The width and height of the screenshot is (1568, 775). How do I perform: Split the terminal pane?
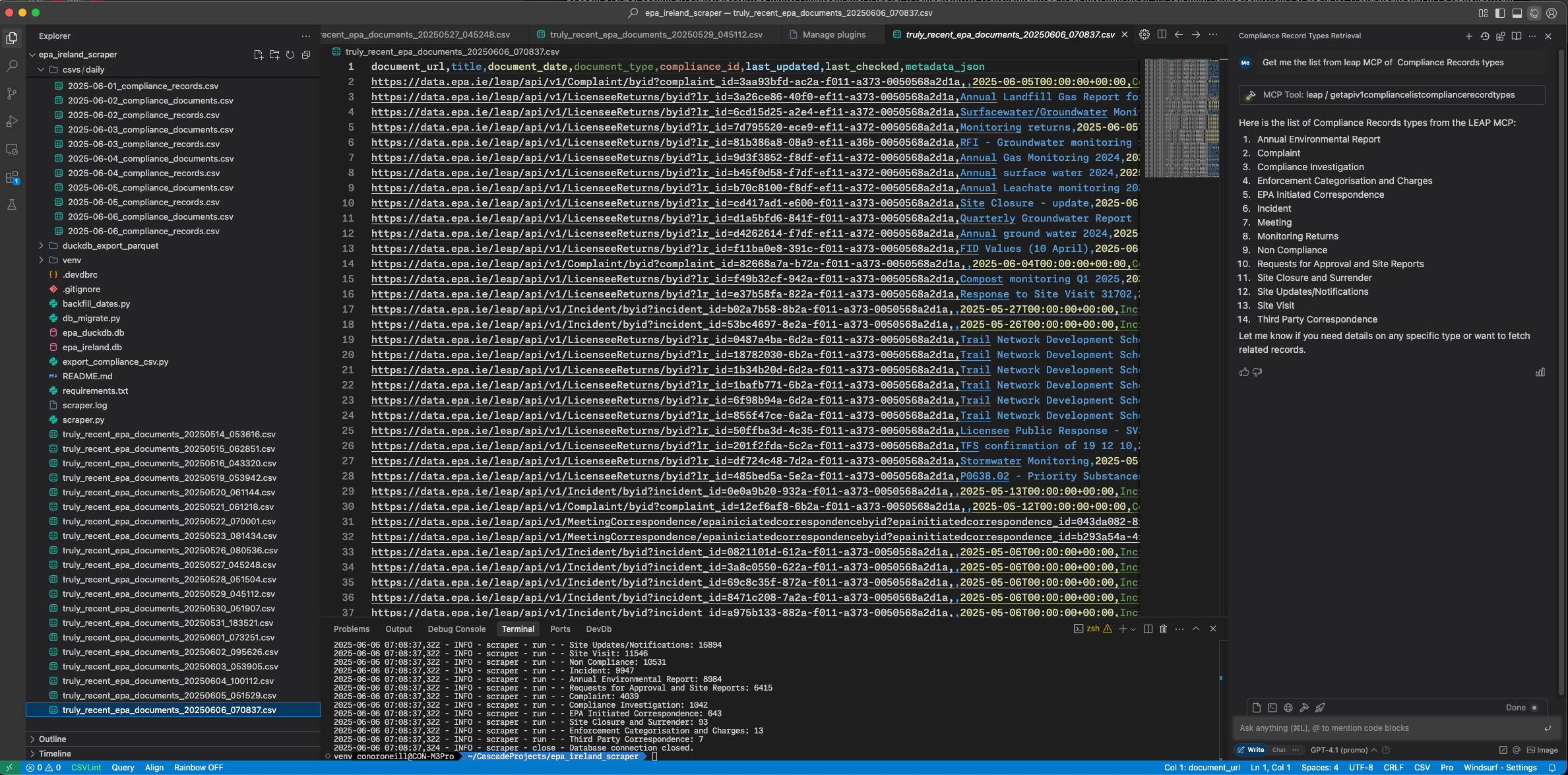point(1148,629)
